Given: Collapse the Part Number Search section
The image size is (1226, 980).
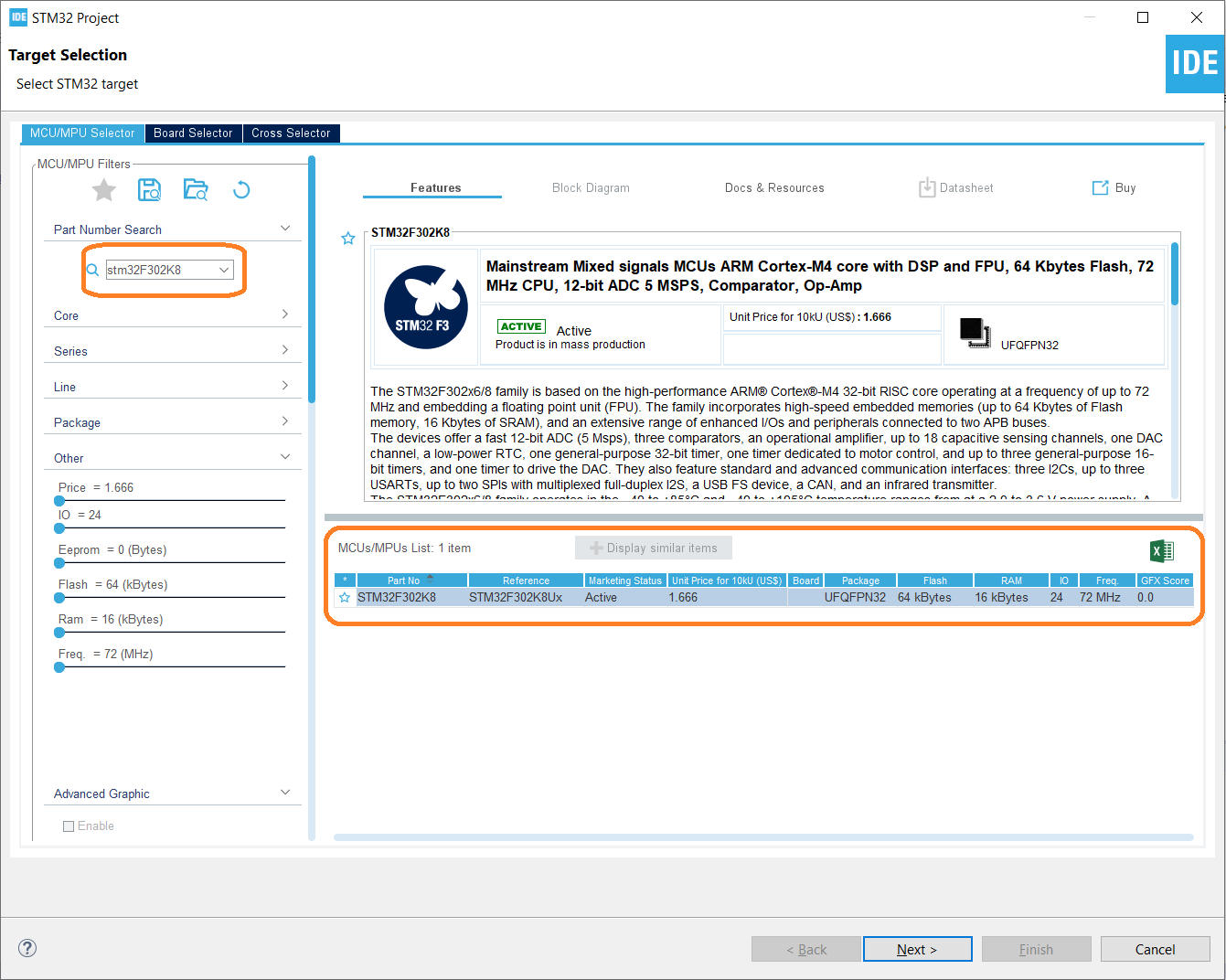Looking at the screenshot, I should [285, 229].
